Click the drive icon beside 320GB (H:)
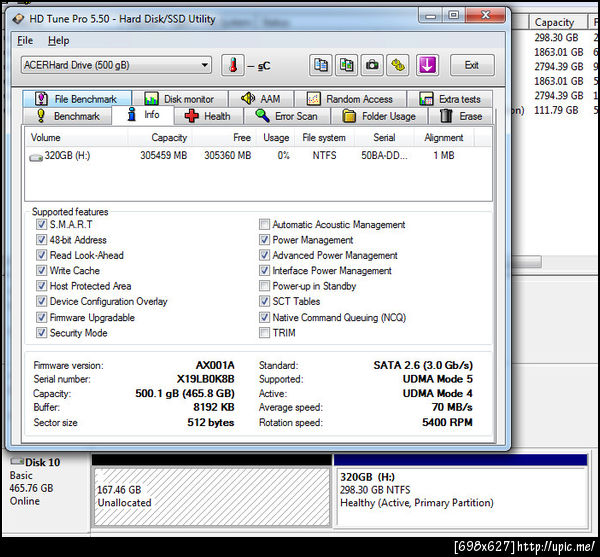The image size is (600, 557). click(36, 157)
